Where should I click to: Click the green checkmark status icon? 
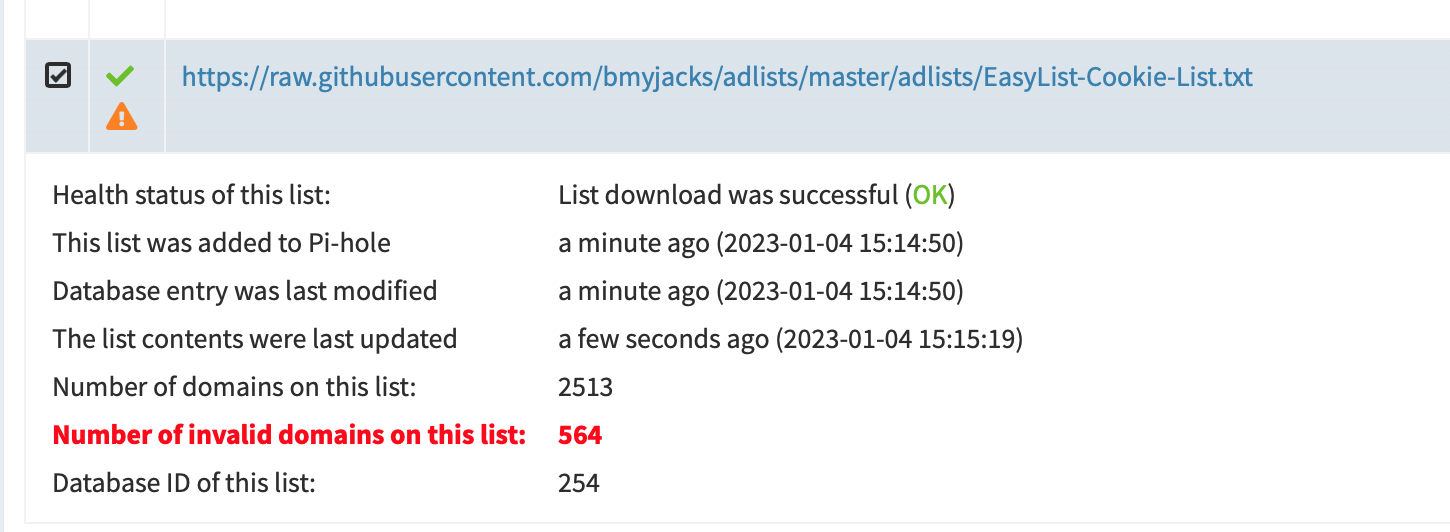pyautogui.click(x=121, y=75)
